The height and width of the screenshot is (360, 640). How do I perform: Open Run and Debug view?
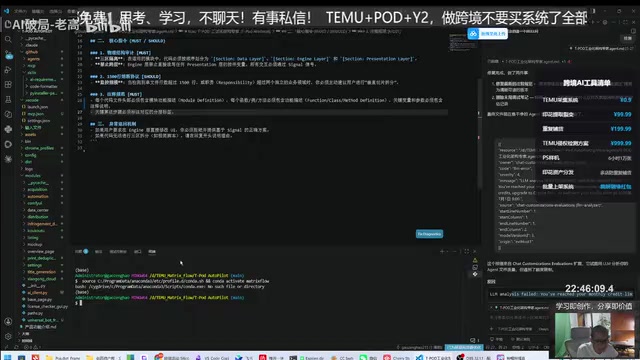point(8,70)
